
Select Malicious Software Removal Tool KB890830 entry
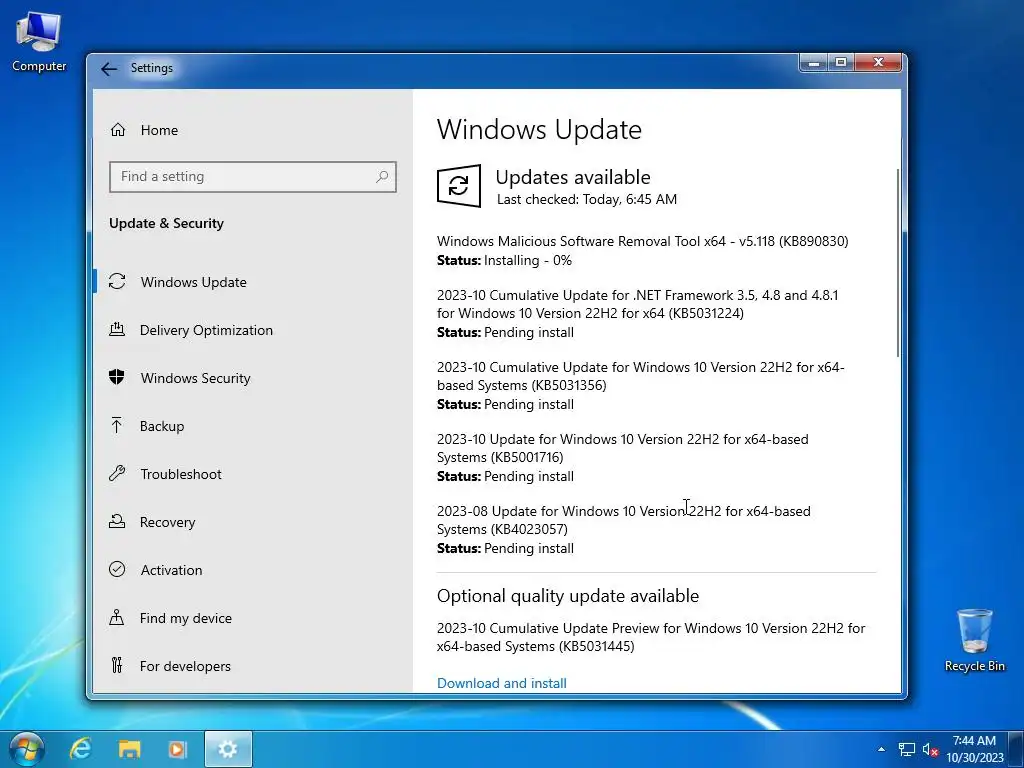643,241
